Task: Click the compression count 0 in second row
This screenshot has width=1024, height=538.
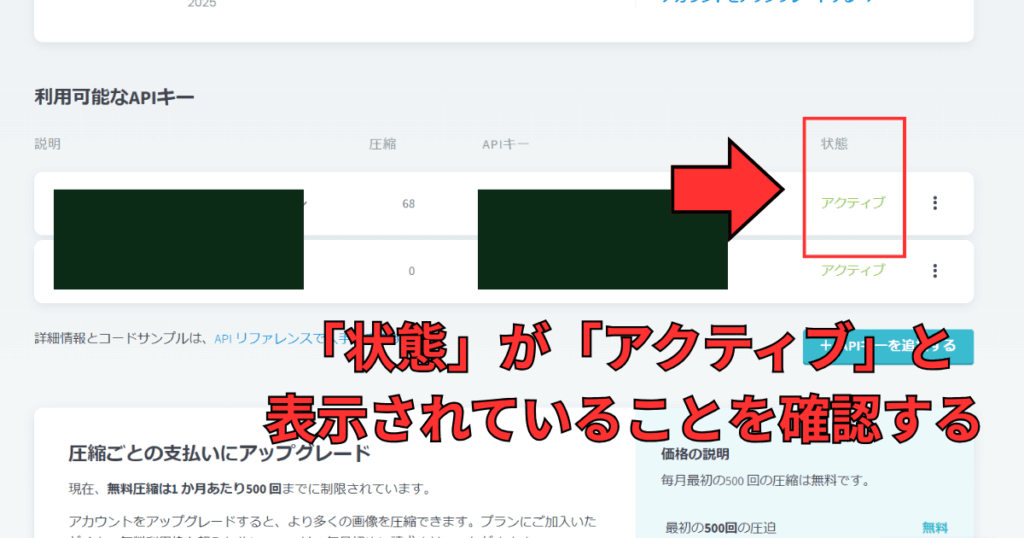Action: pyautogui.click(x=411, y=271)
